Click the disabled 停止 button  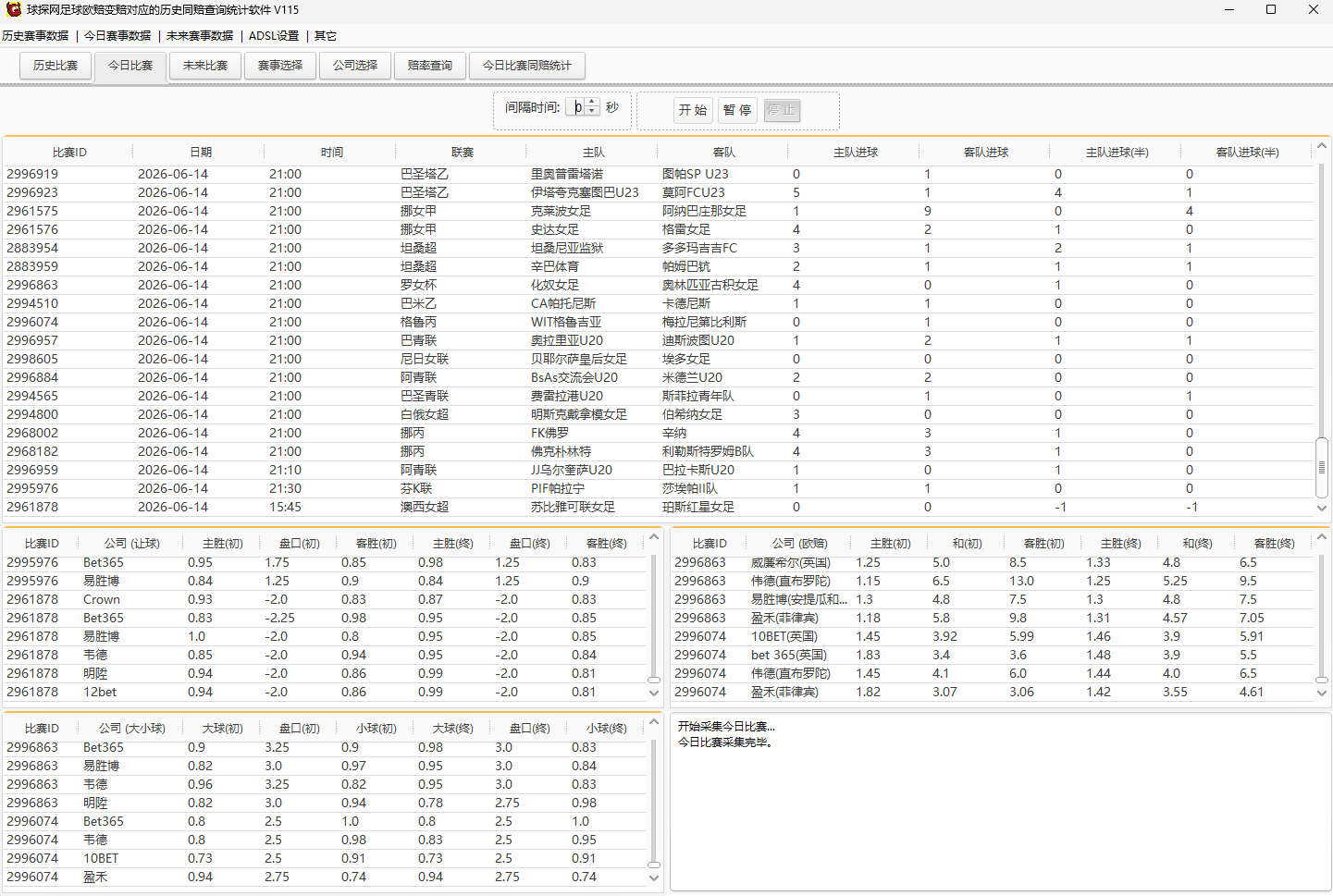point(782,110)
